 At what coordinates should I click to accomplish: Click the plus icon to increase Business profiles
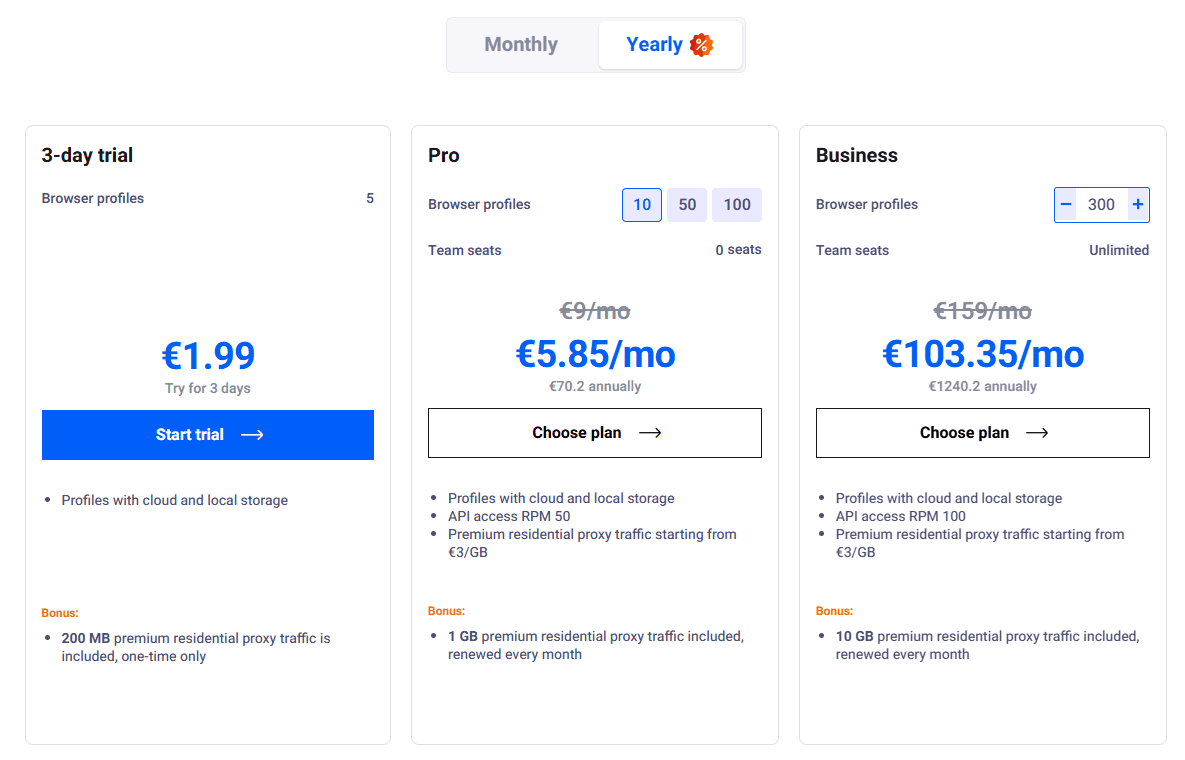click(1137, 204)
